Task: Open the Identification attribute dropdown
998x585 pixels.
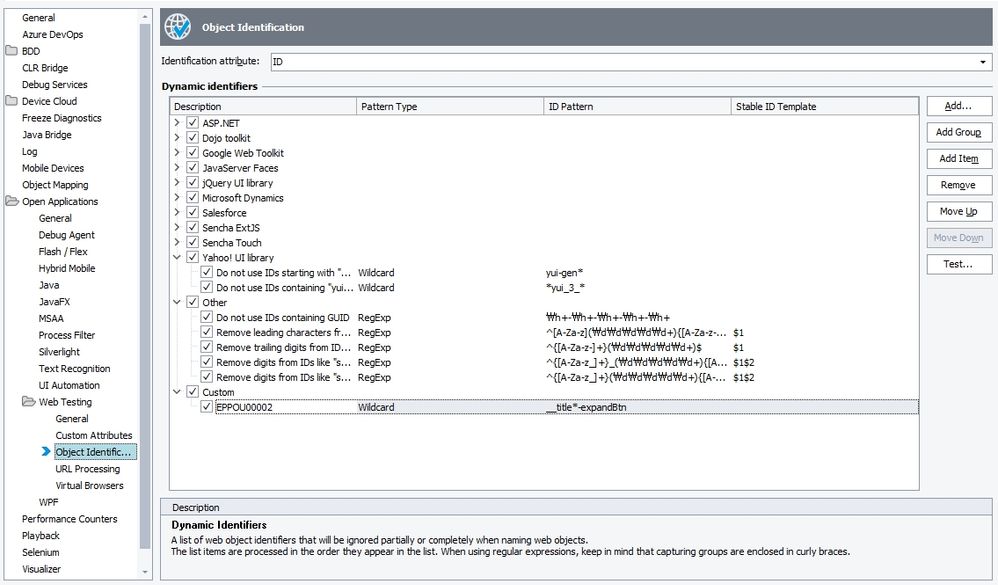Action: pyautogui.click(x=982, y=62)
